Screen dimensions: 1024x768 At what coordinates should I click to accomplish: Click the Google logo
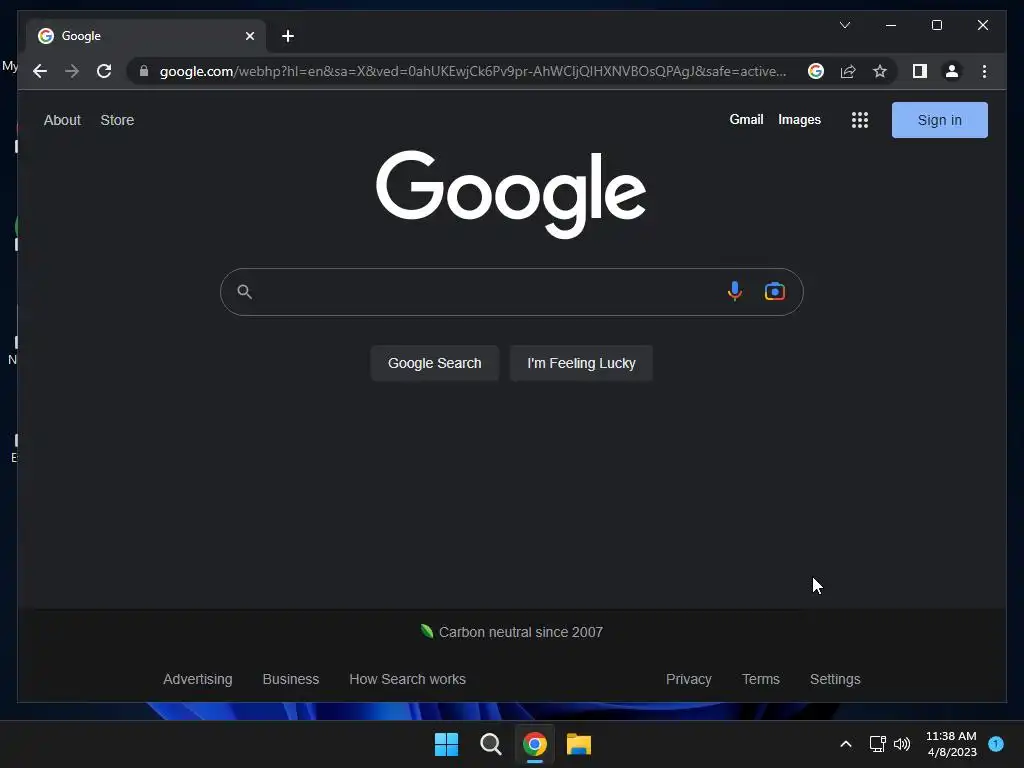pos(511,194)
